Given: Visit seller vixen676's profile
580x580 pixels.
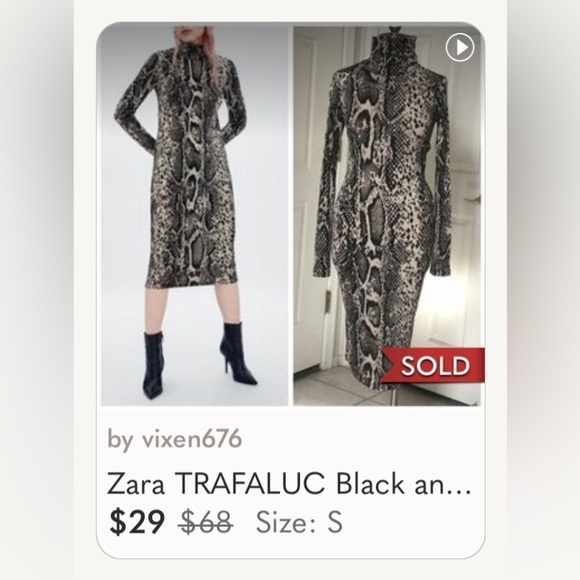Looking at the screenshot, I should [192, 439].
